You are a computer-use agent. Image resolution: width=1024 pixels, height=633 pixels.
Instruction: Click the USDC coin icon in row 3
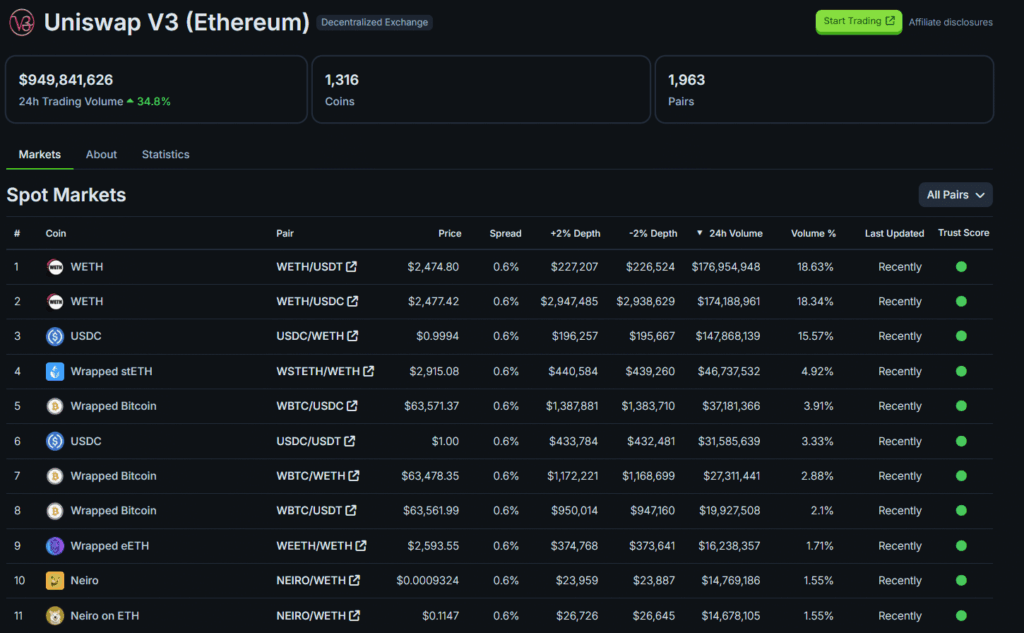(55, 336)
